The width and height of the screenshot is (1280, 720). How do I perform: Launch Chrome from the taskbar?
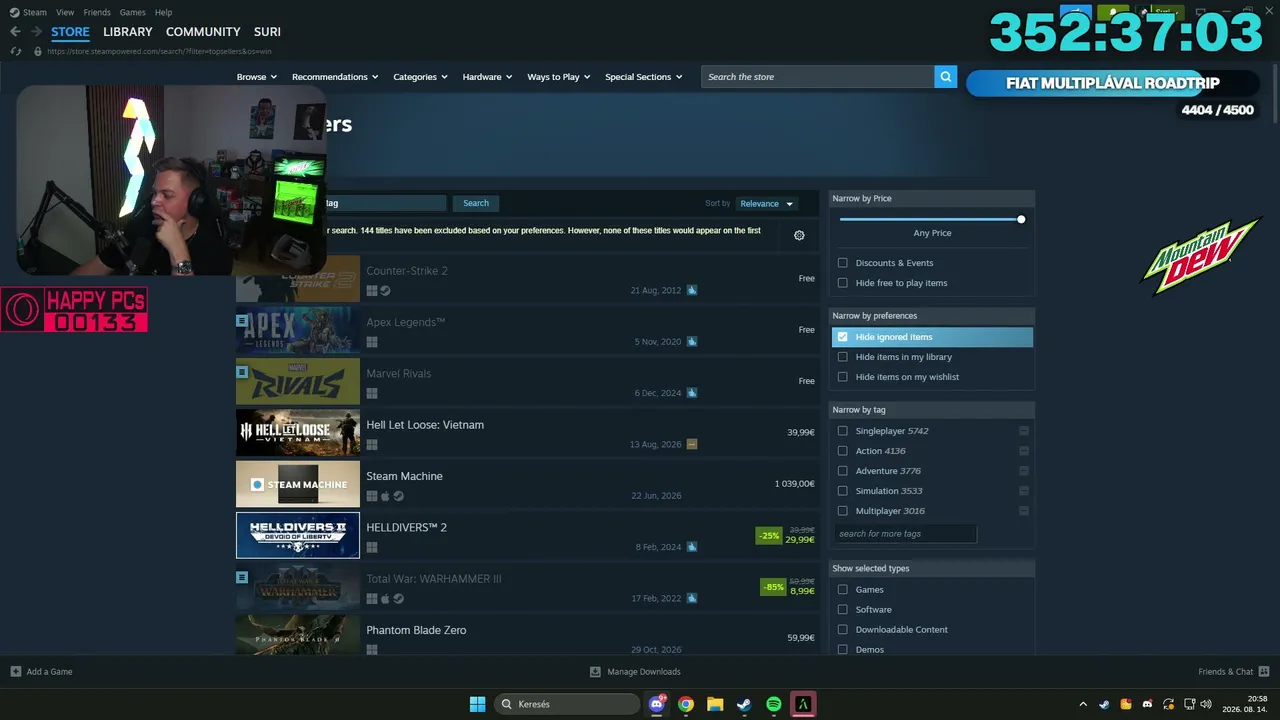(686, 704)
